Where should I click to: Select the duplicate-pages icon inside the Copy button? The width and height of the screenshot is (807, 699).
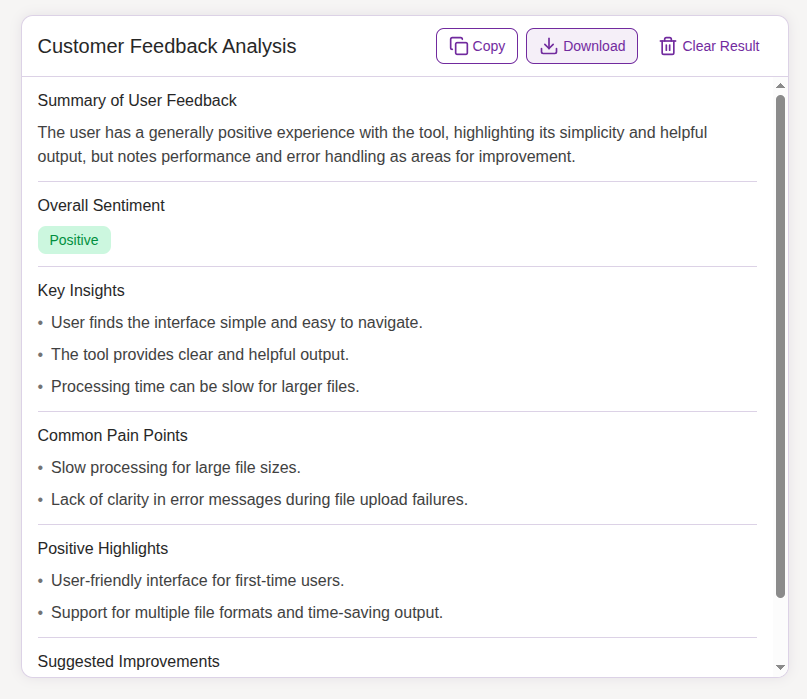[457, 45]
